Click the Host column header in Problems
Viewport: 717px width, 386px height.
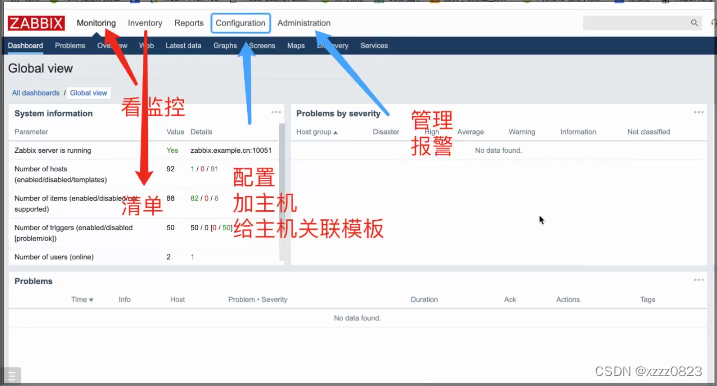pos(177,300)
